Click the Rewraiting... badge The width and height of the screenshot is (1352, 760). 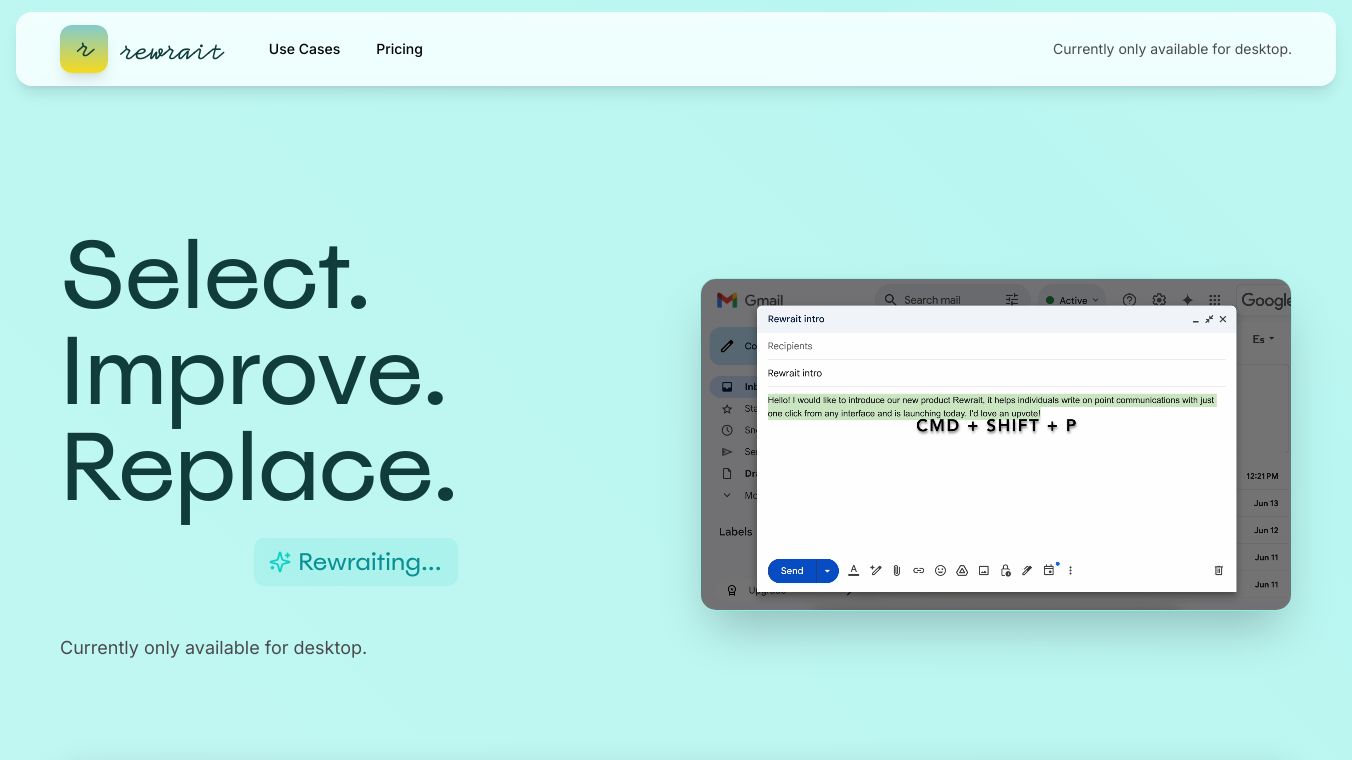coord(356,562)
